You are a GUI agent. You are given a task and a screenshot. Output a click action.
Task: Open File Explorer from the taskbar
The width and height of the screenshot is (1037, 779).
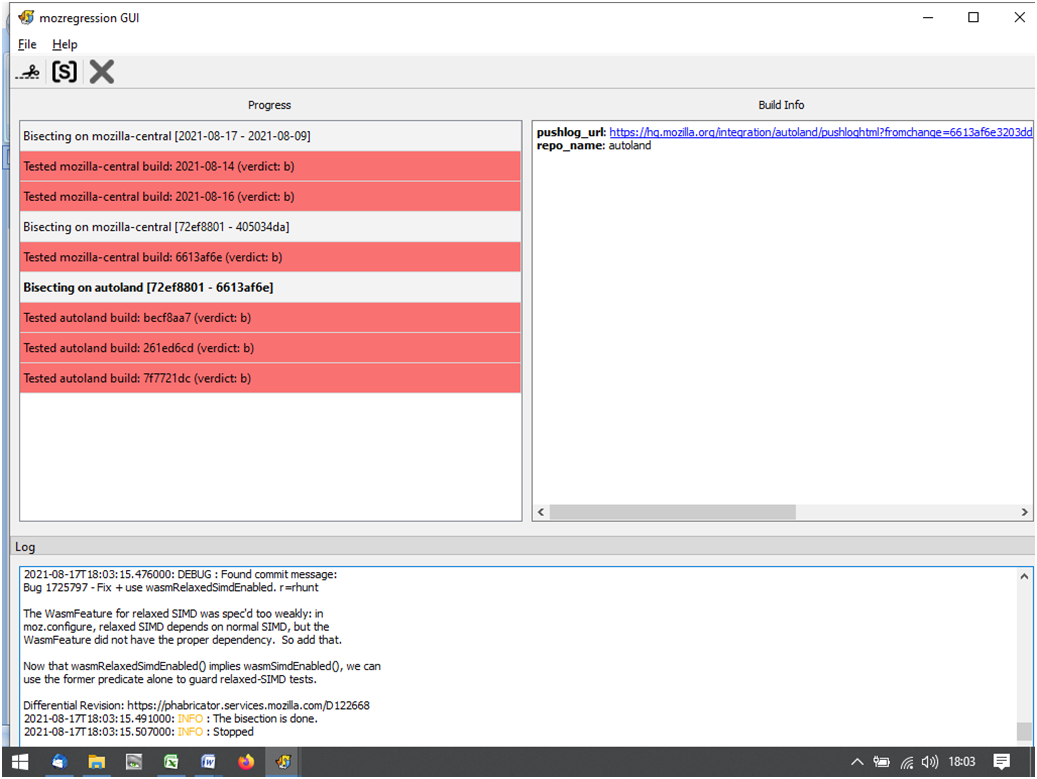click(x=96, y=762)
